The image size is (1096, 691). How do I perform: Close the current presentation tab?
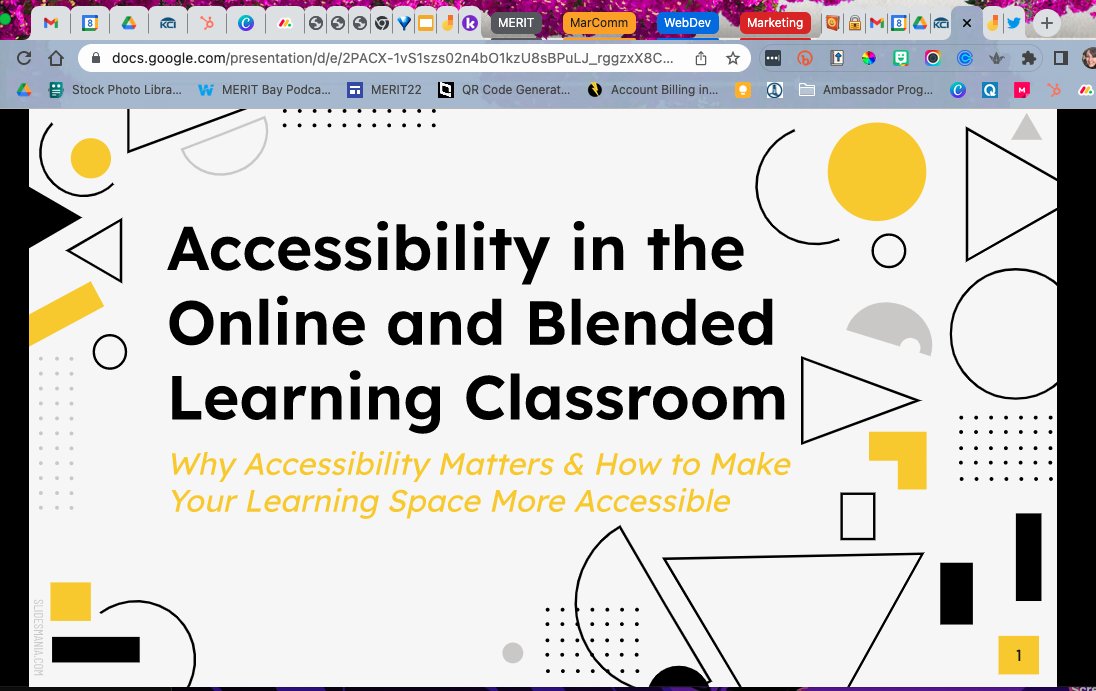tap(967, 23)
